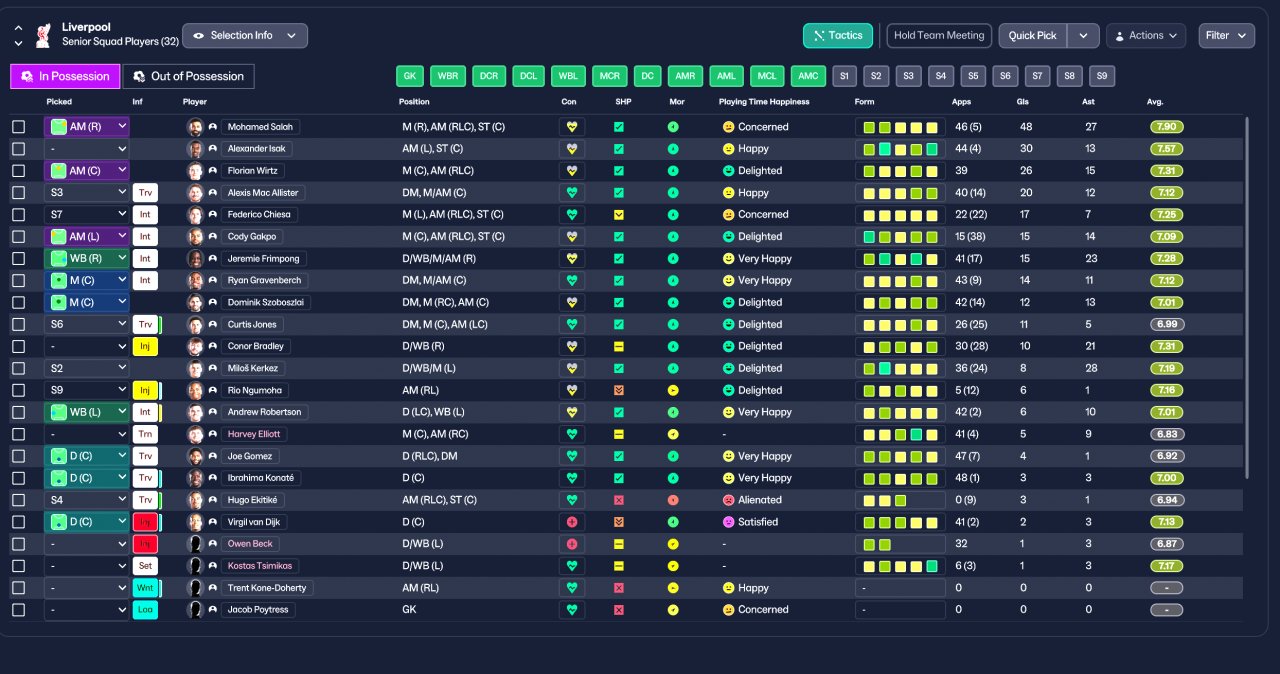This screenshot has width=1280, height=674.
Task: Switch to the Out of Possession tab
Action: point(188,76)
